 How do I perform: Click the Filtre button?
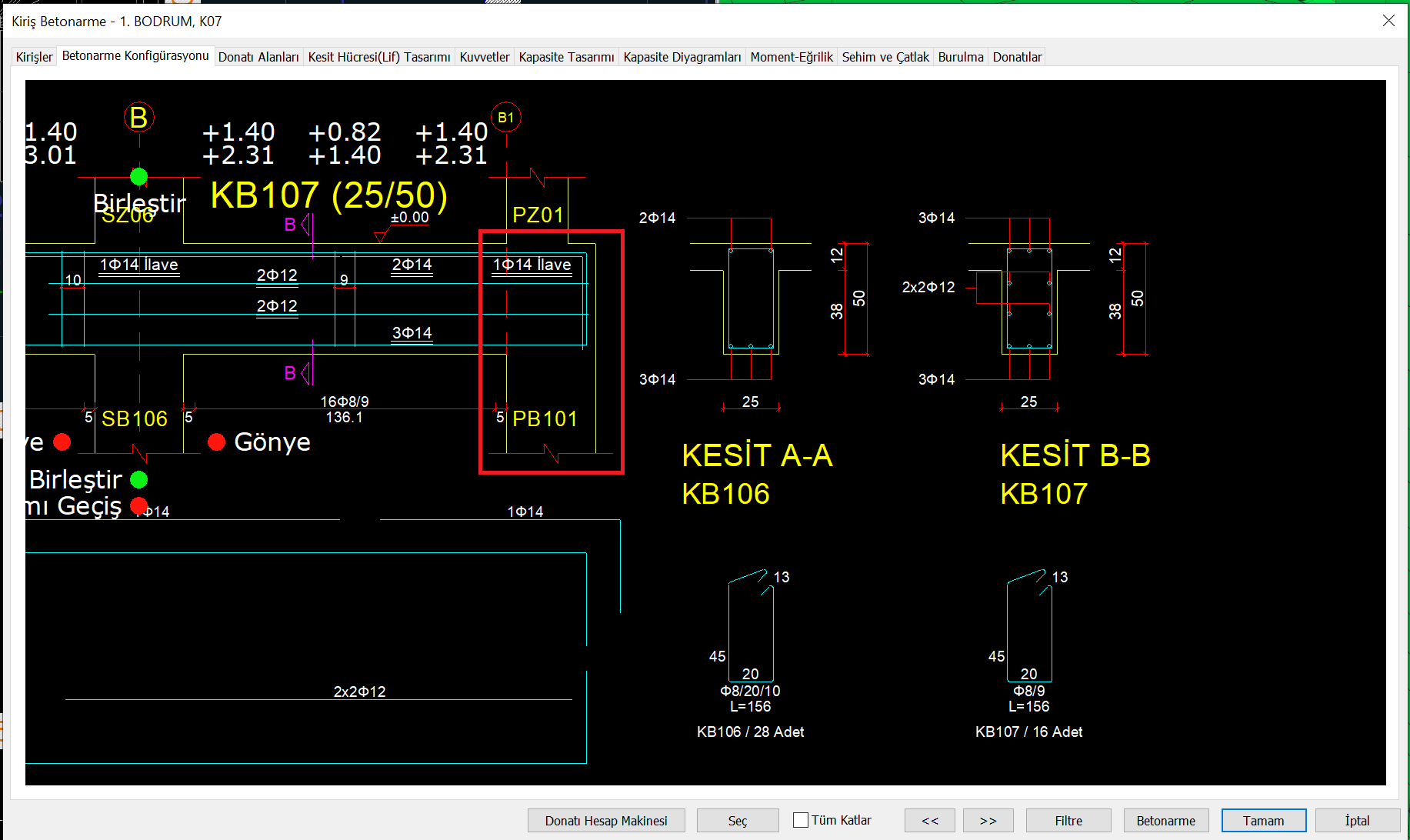1068,821
